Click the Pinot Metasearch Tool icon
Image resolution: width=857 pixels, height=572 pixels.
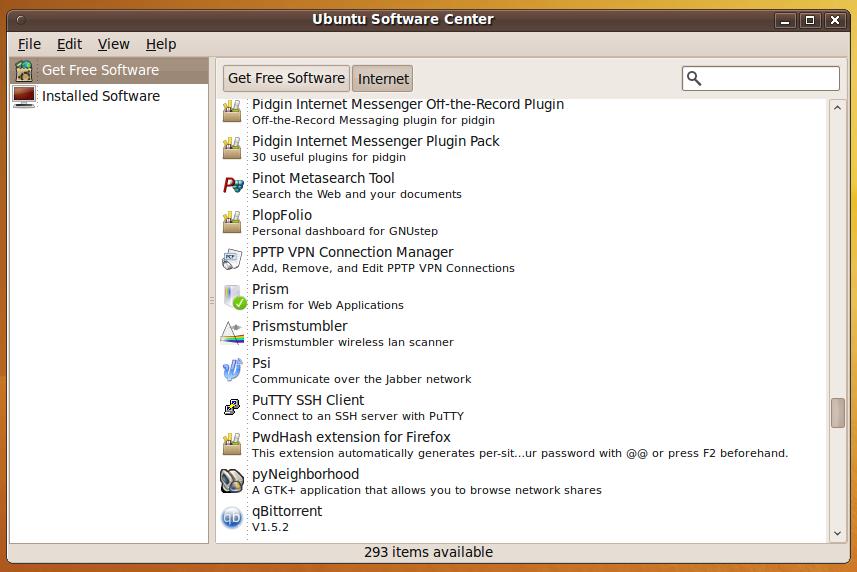click(x=232, y=185)
